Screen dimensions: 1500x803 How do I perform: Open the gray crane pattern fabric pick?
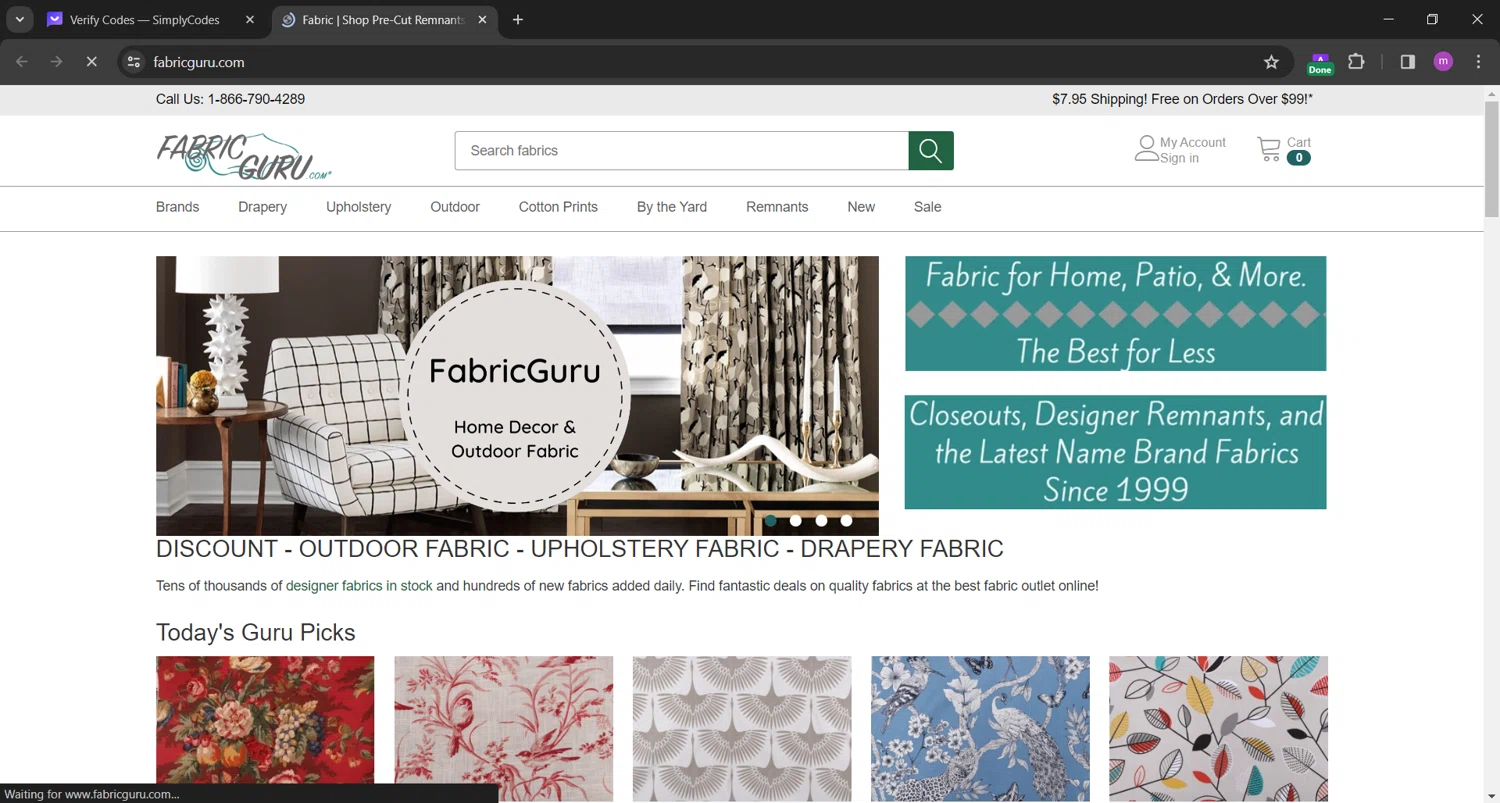point(742,728)
